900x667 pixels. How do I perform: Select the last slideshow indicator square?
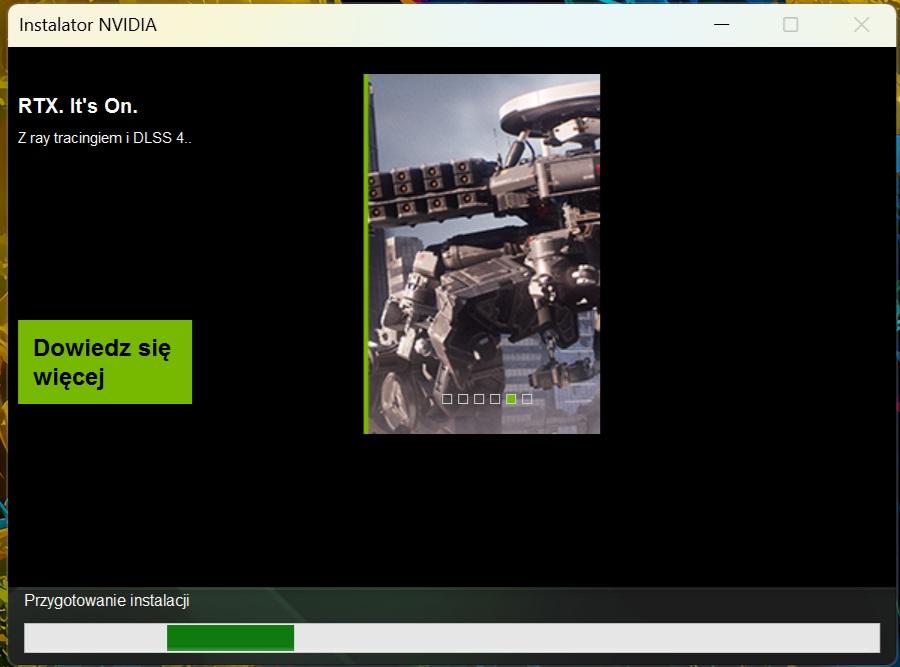tap(527, 398)
